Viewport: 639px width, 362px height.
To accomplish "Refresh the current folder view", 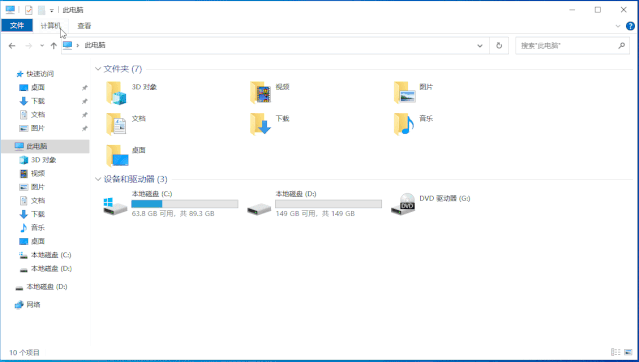I will [x=499, y=46].
